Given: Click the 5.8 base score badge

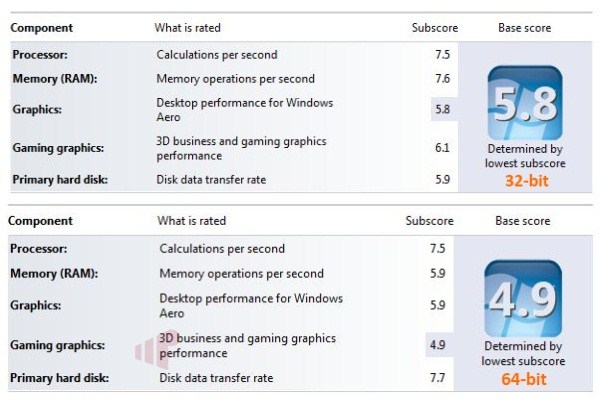Looking at the screenshot, I should coord(525,103).
